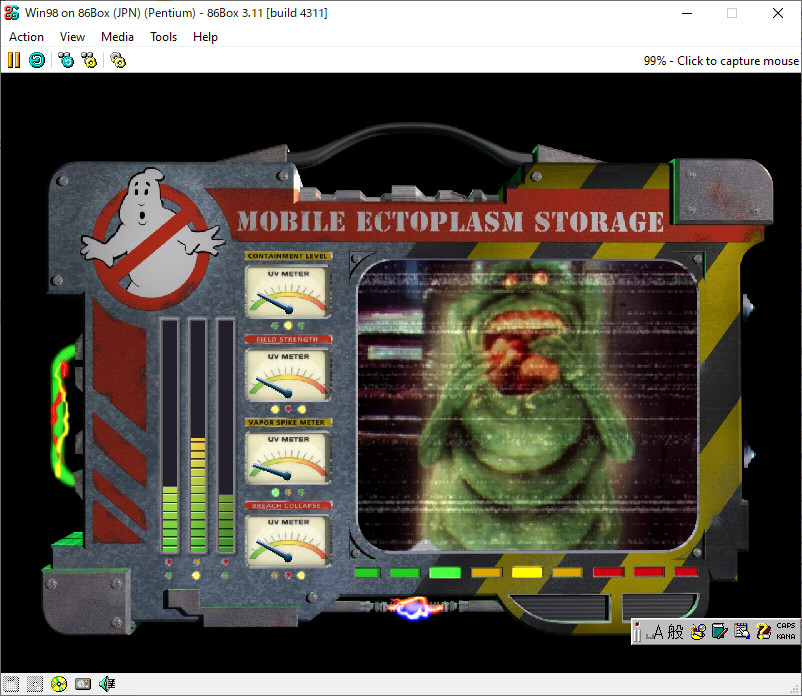Click the Containment Level UV meter

pos(288,291)
